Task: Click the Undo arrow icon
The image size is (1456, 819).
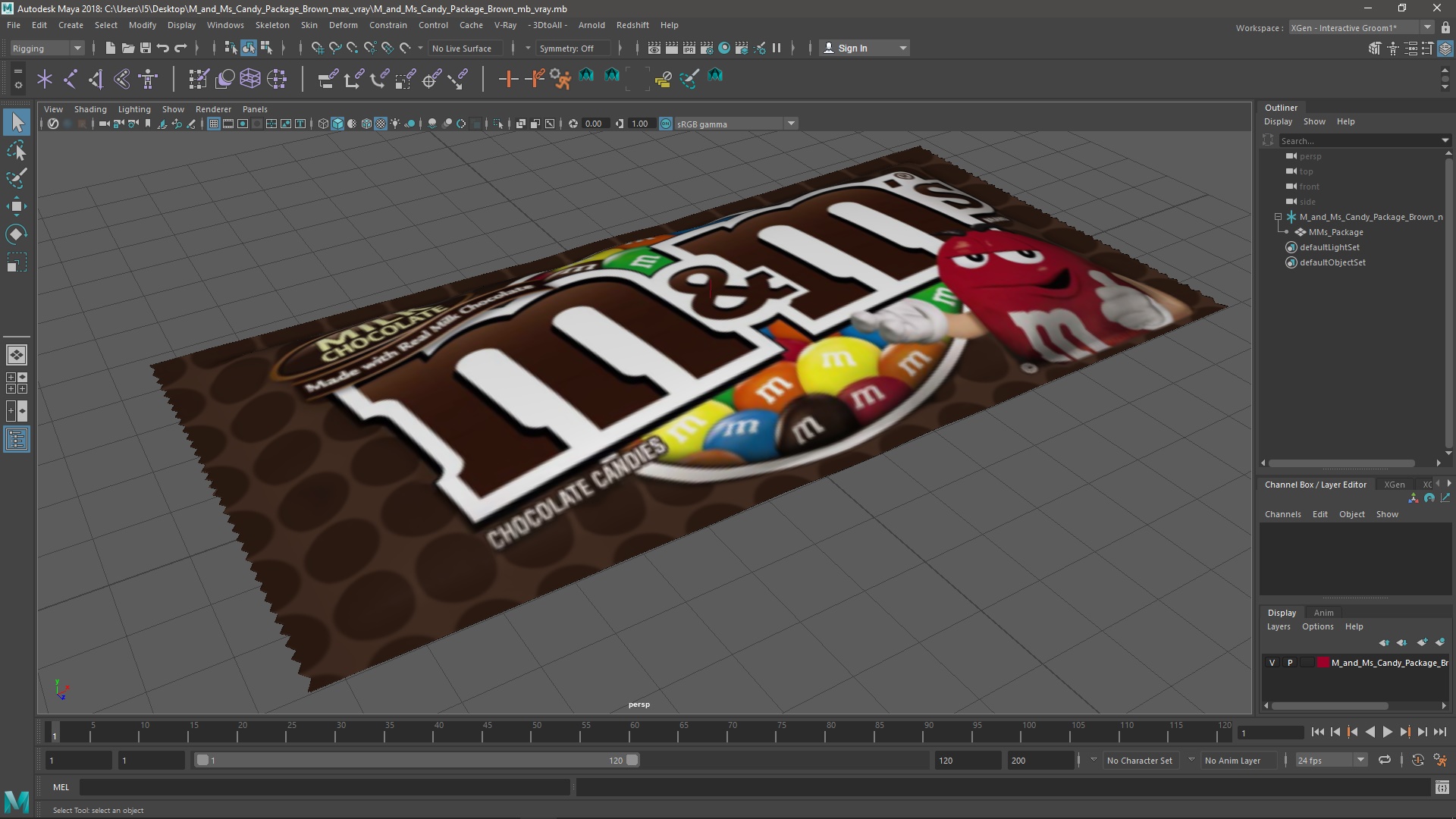Action: click(x=162, y=48)
